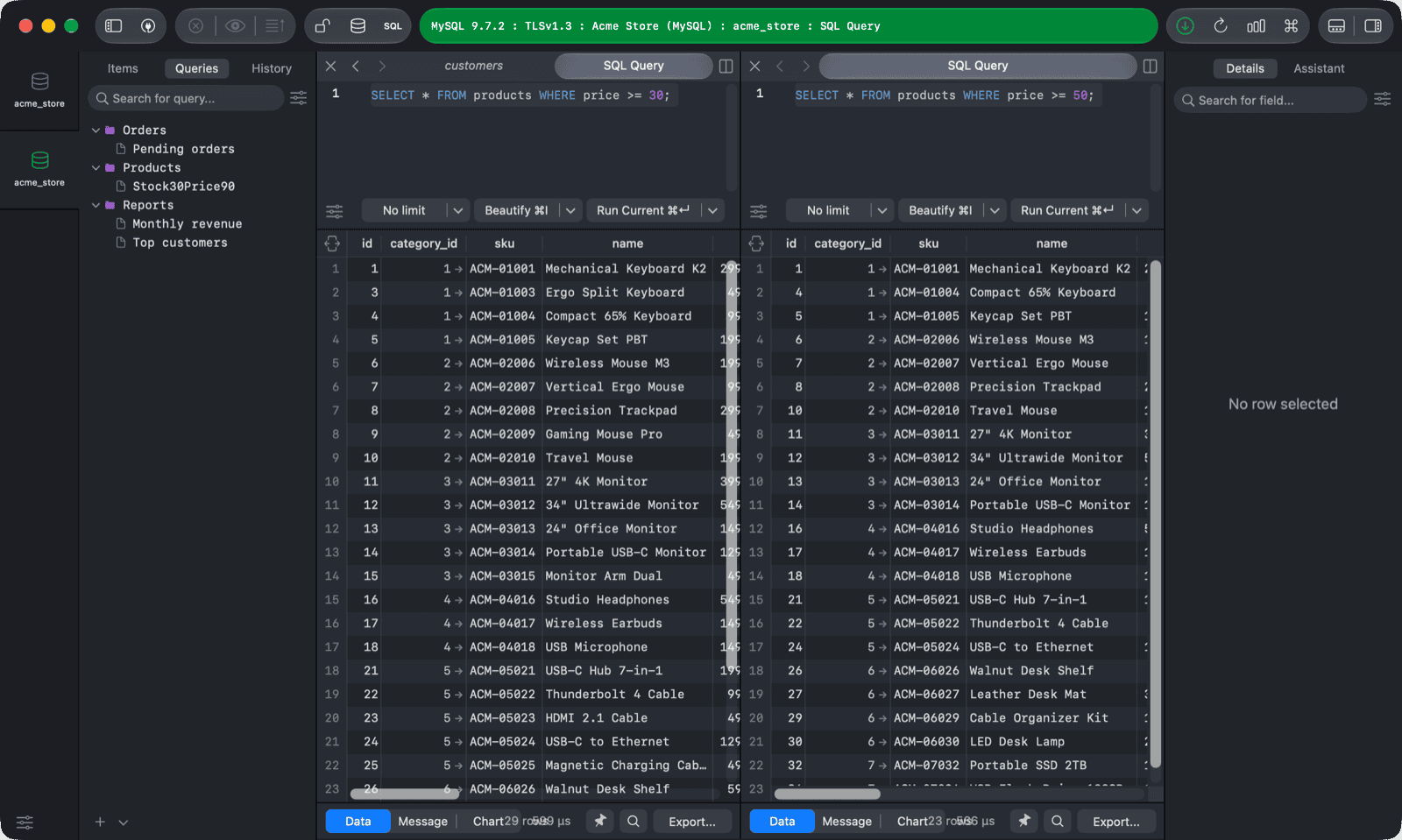Open the Assistant tab
Image resolution: width=1402 pixels, height=840 pixels.
click(1319, 68)
